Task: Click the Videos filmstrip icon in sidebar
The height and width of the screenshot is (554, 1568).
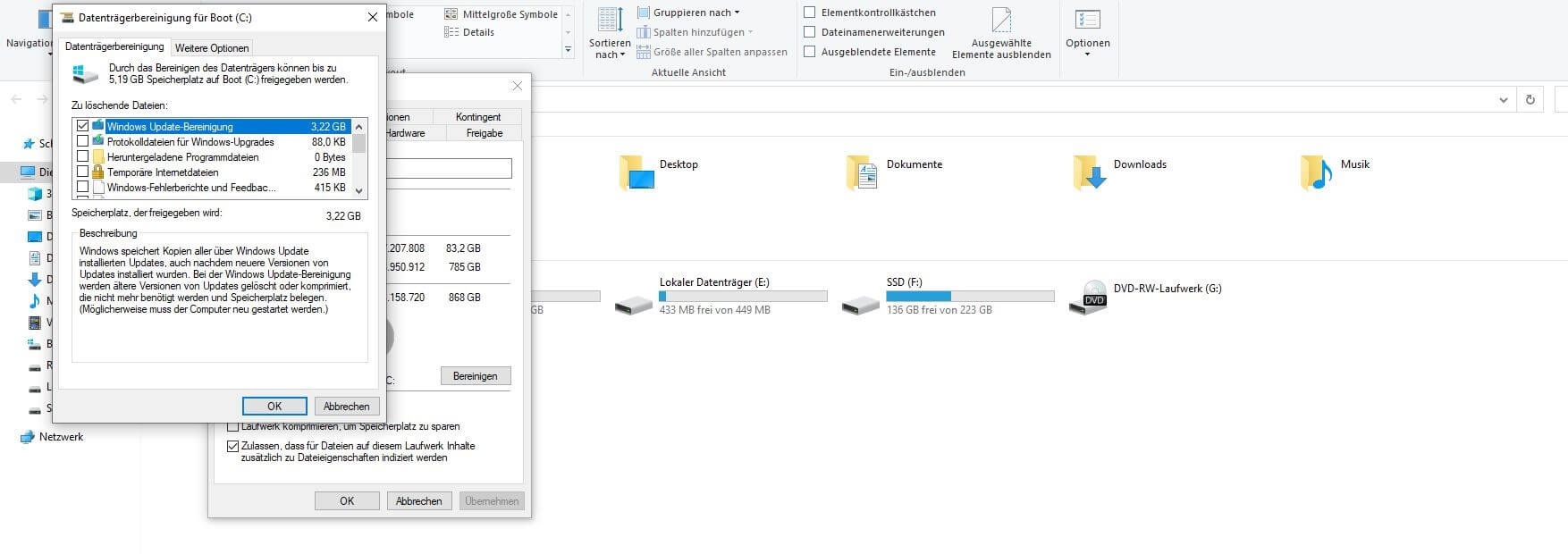Action: 35,323
